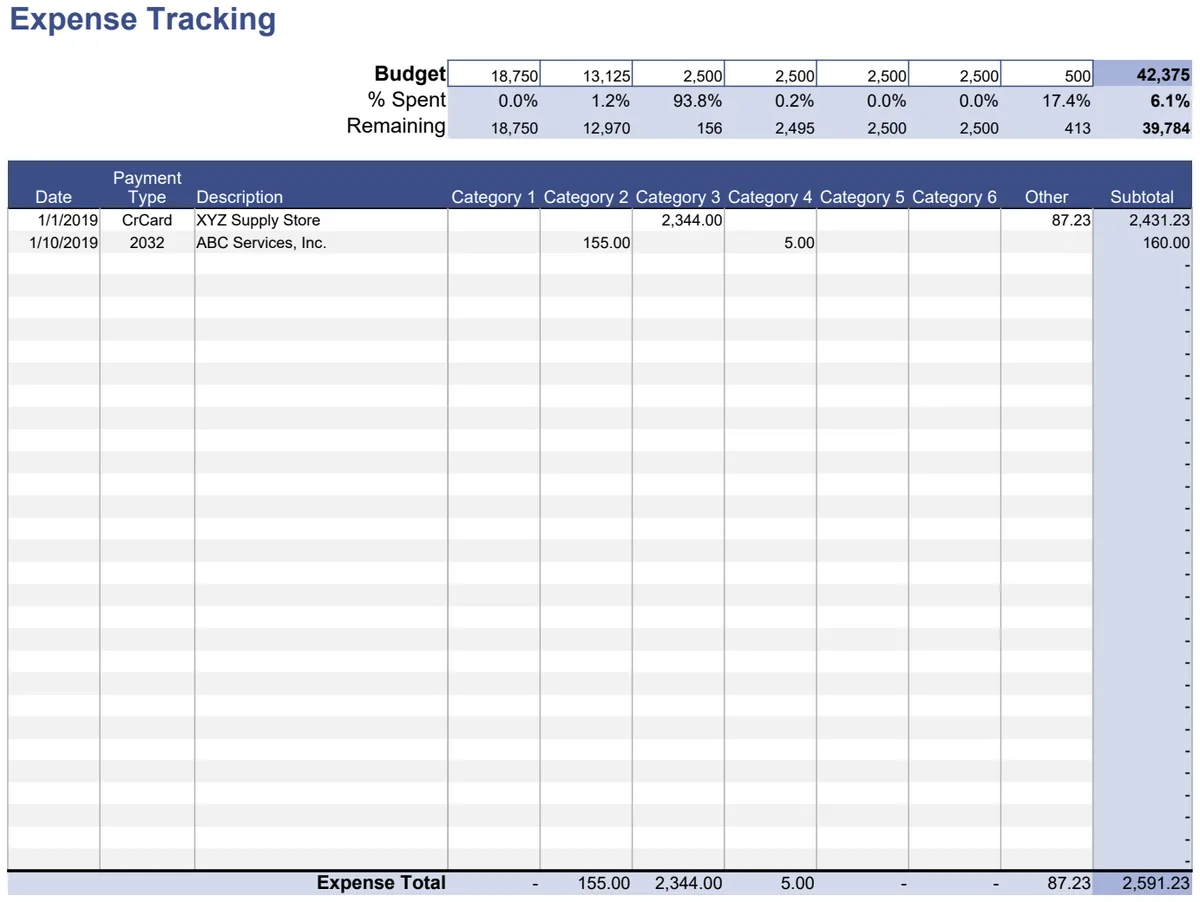The width and height of the screenshot is (1200, 902).
Task: Select the 93.8% spent cell
Action: pos(679,101)
